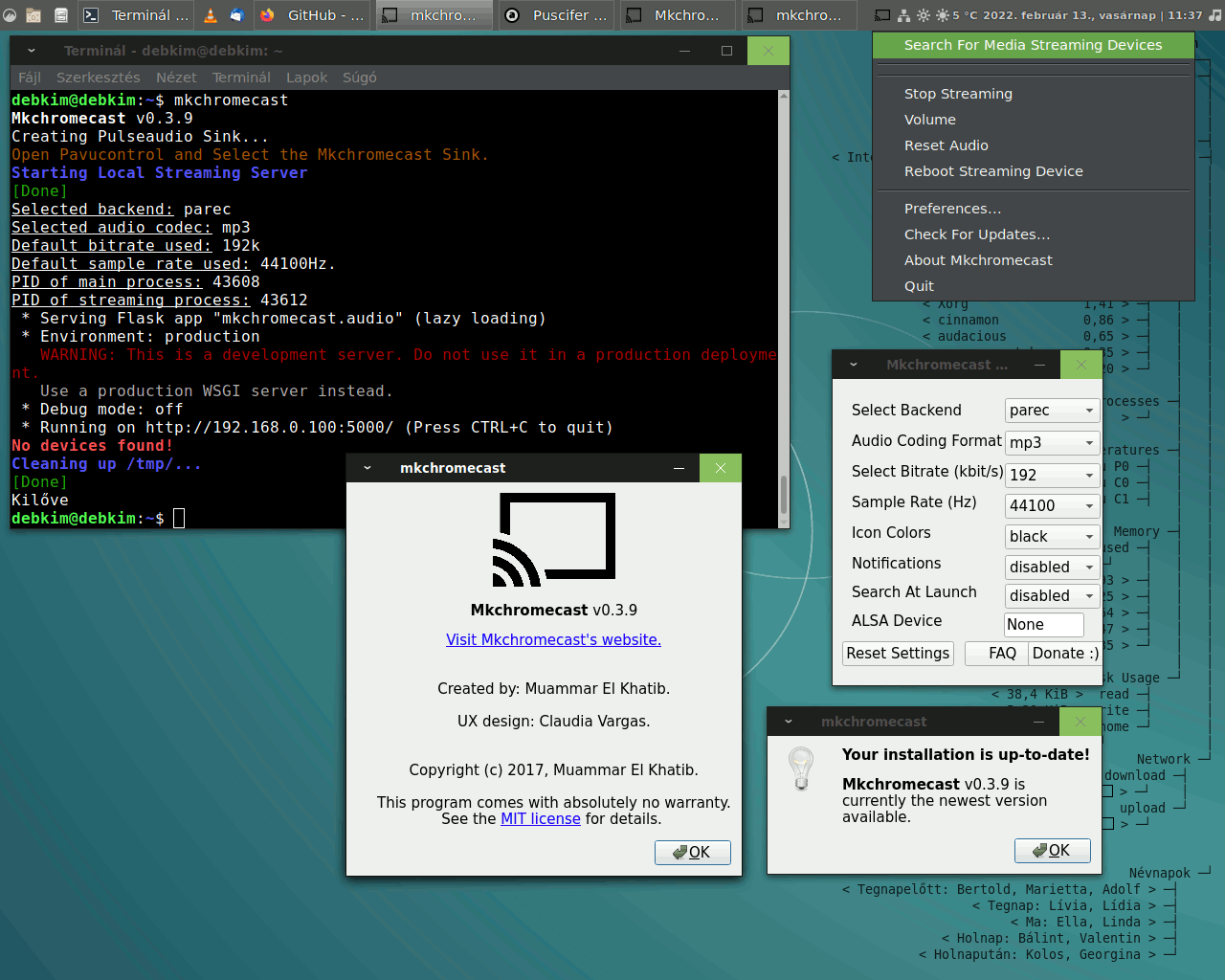Click OK in up-to-date dialog
The height and width of the screenshot is (980, 1225).
click(x=1052, y=850)
